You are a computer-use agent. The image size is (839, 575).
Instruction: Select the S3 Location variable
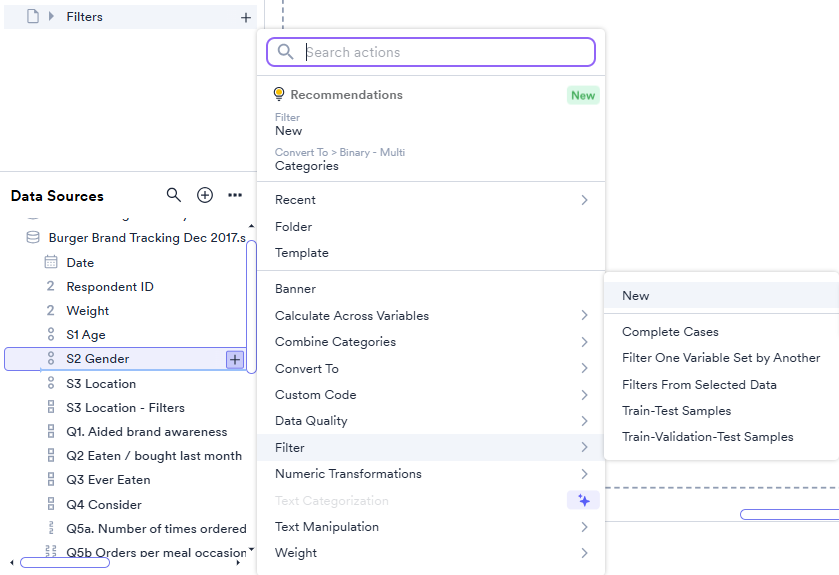(x=101, y=384)
